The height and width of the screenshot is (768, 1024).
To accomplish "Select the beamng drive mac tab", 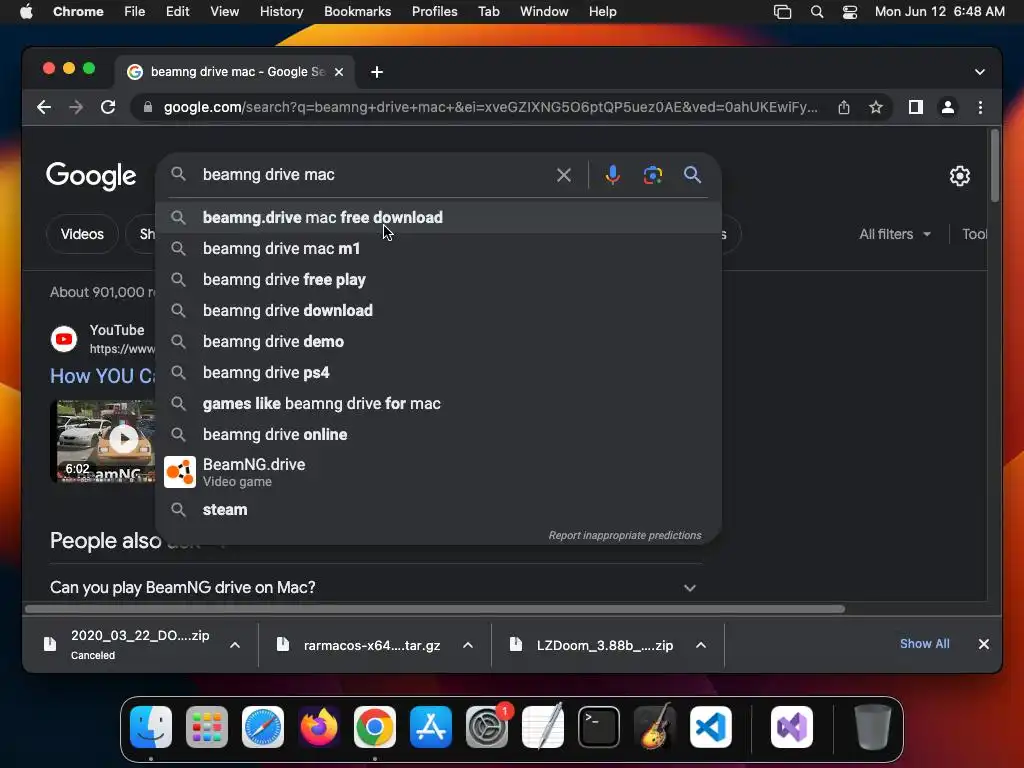I will [x=235, y=72].
